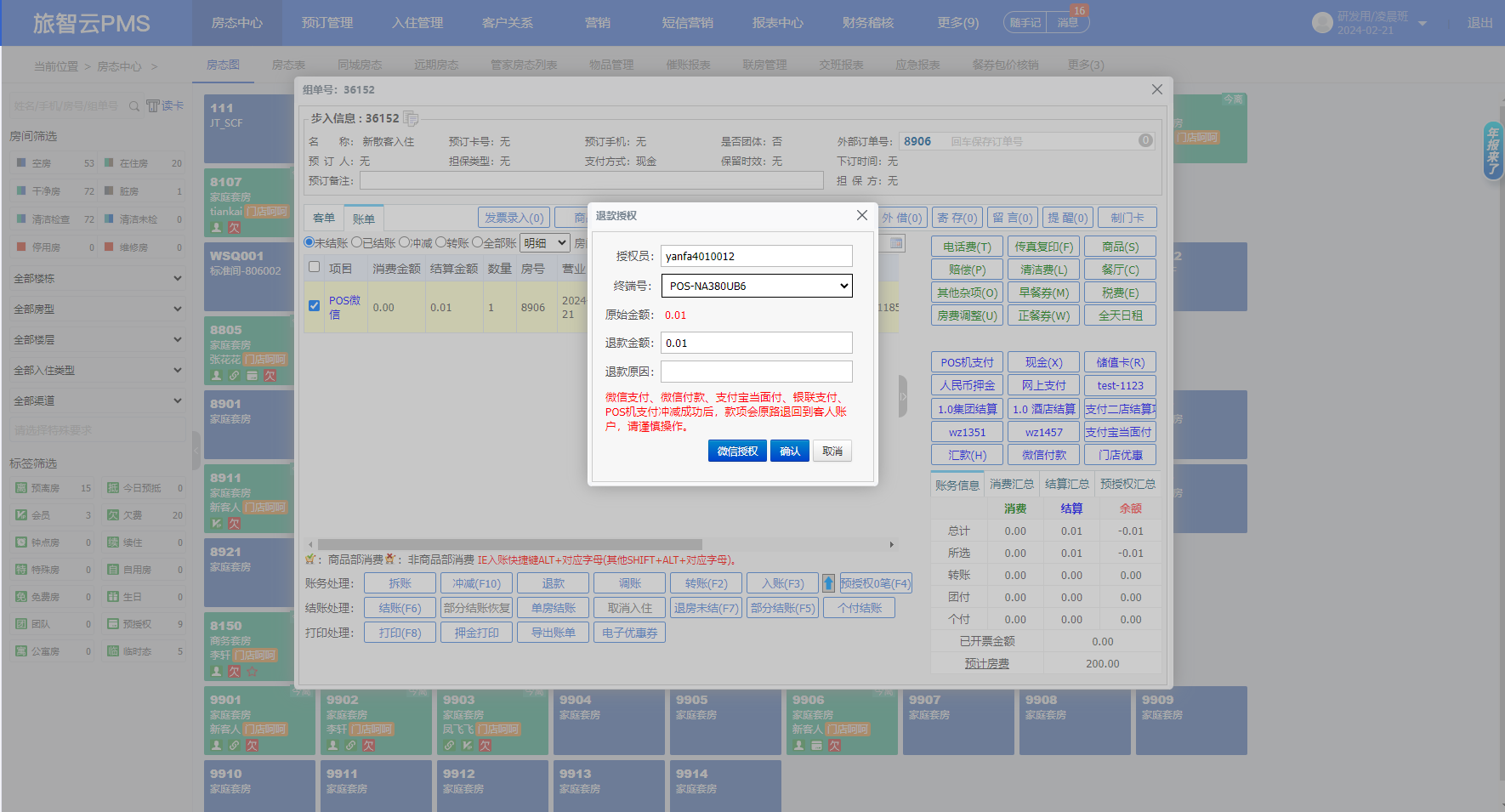Click the guest person icon on room 8107 card
1505x812 pixels.
pos(217,228)
